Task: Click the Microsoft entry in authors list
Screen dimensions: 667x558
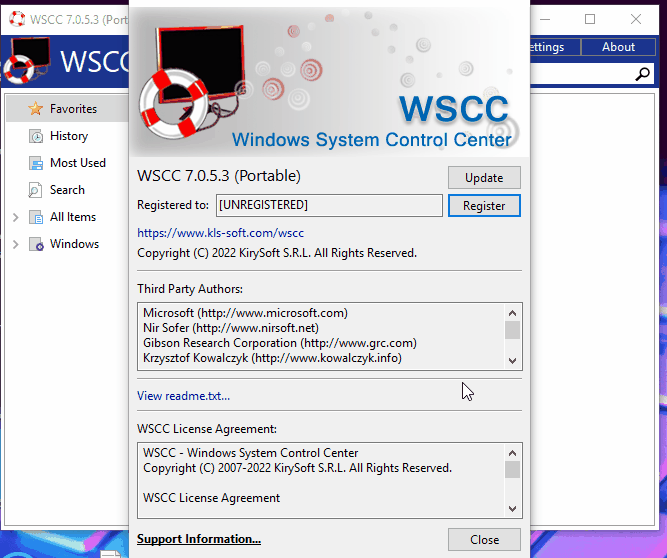Action: point(245,313)
